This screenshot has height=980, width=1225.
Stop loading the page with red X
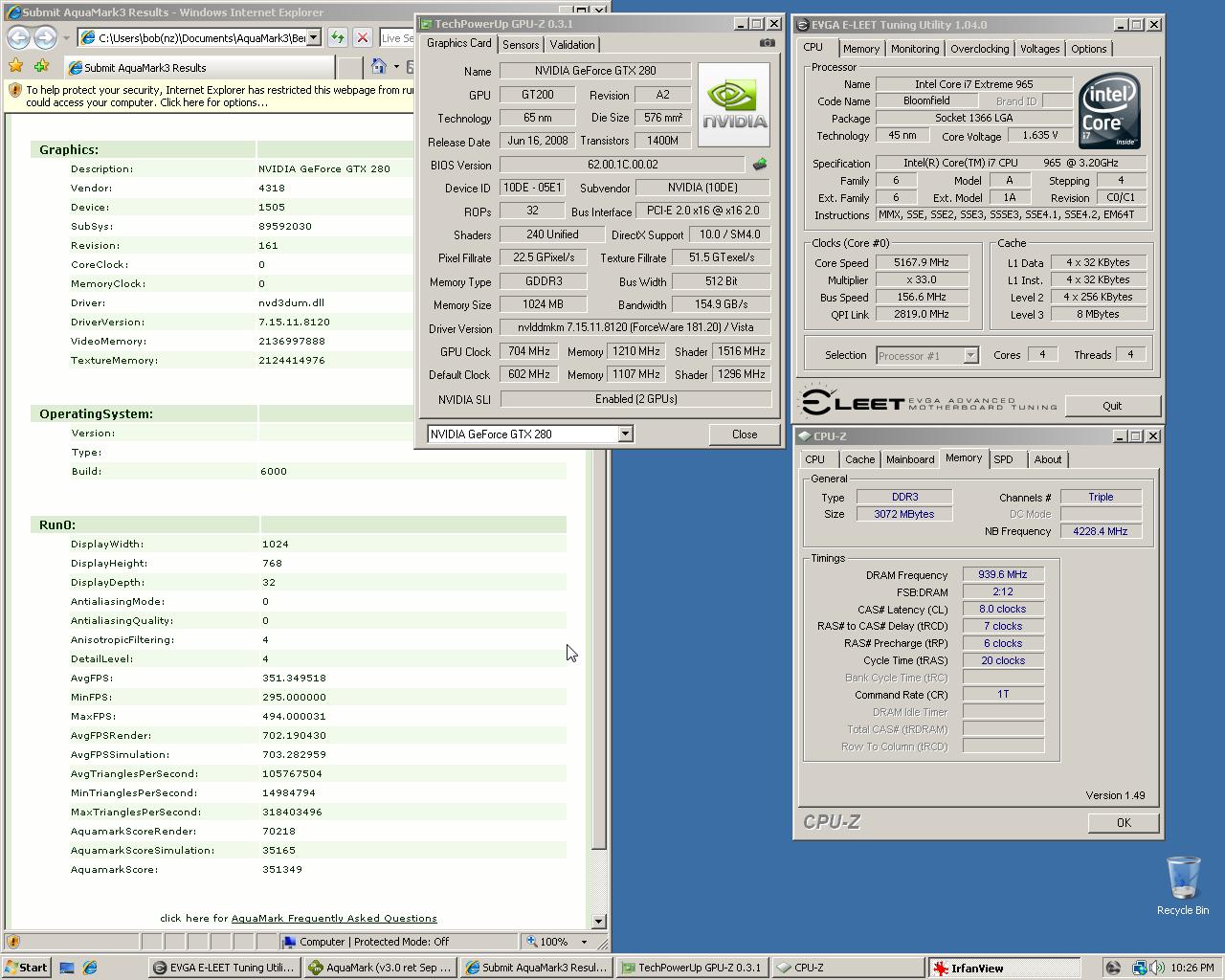coord(362,37)
